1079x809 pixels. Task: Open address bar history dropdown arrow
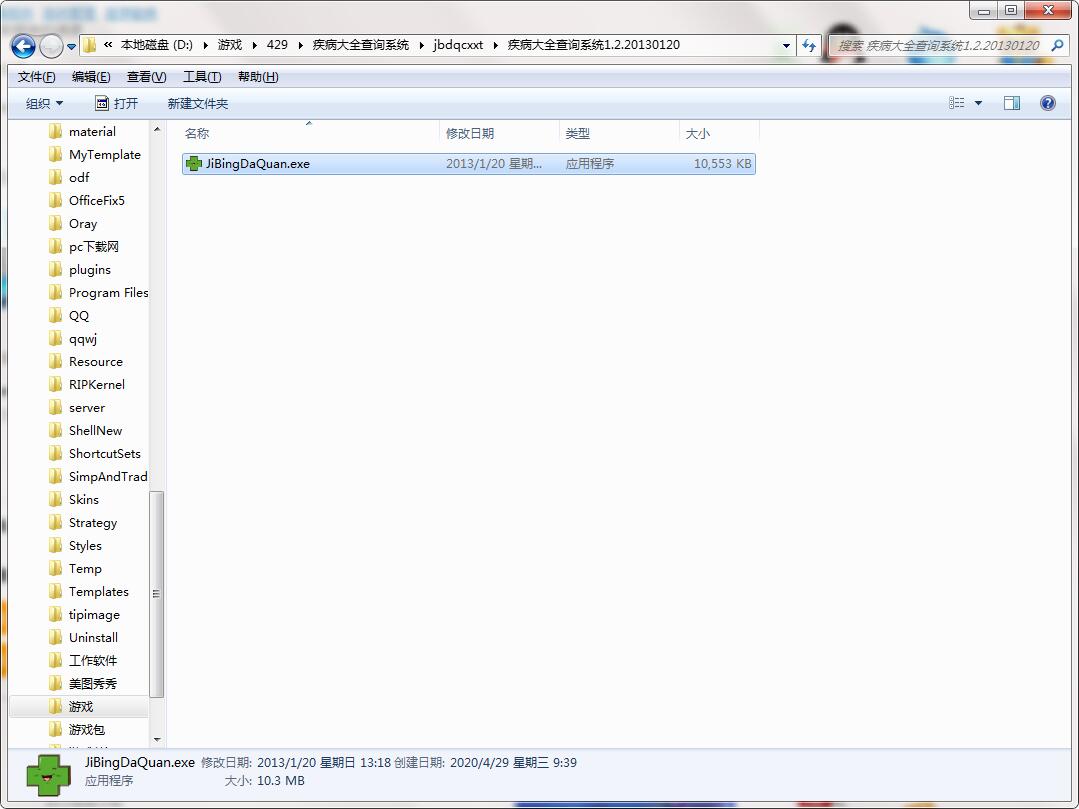point(787,45)
